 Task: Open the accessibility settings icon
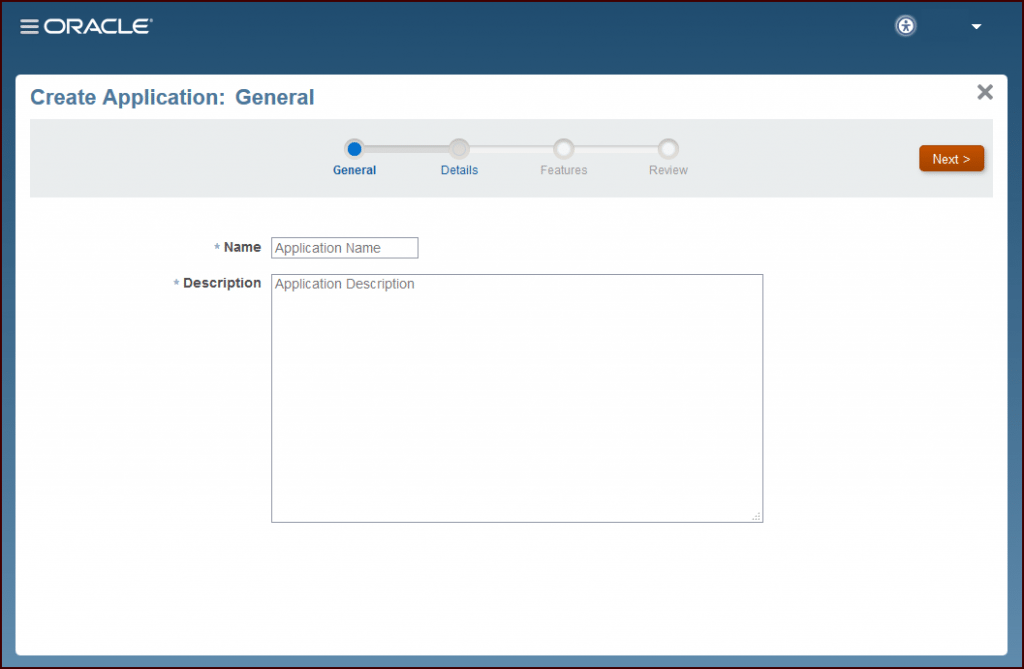(x=906, y=26)
